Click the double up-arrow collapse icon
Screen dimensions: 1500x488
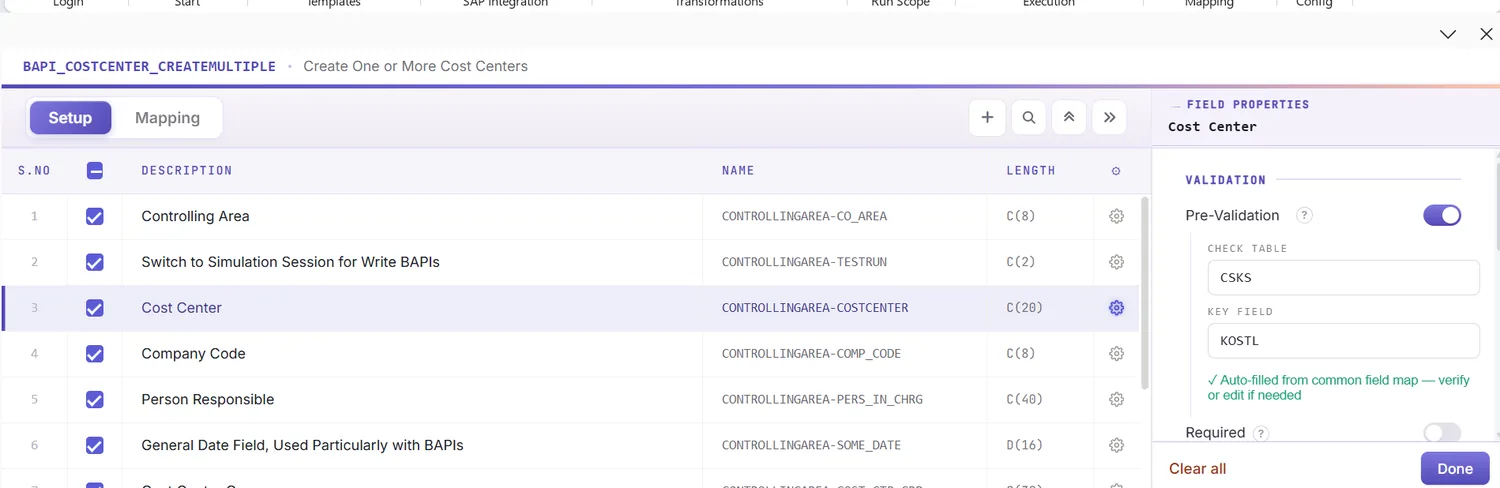coord(1069,117)
